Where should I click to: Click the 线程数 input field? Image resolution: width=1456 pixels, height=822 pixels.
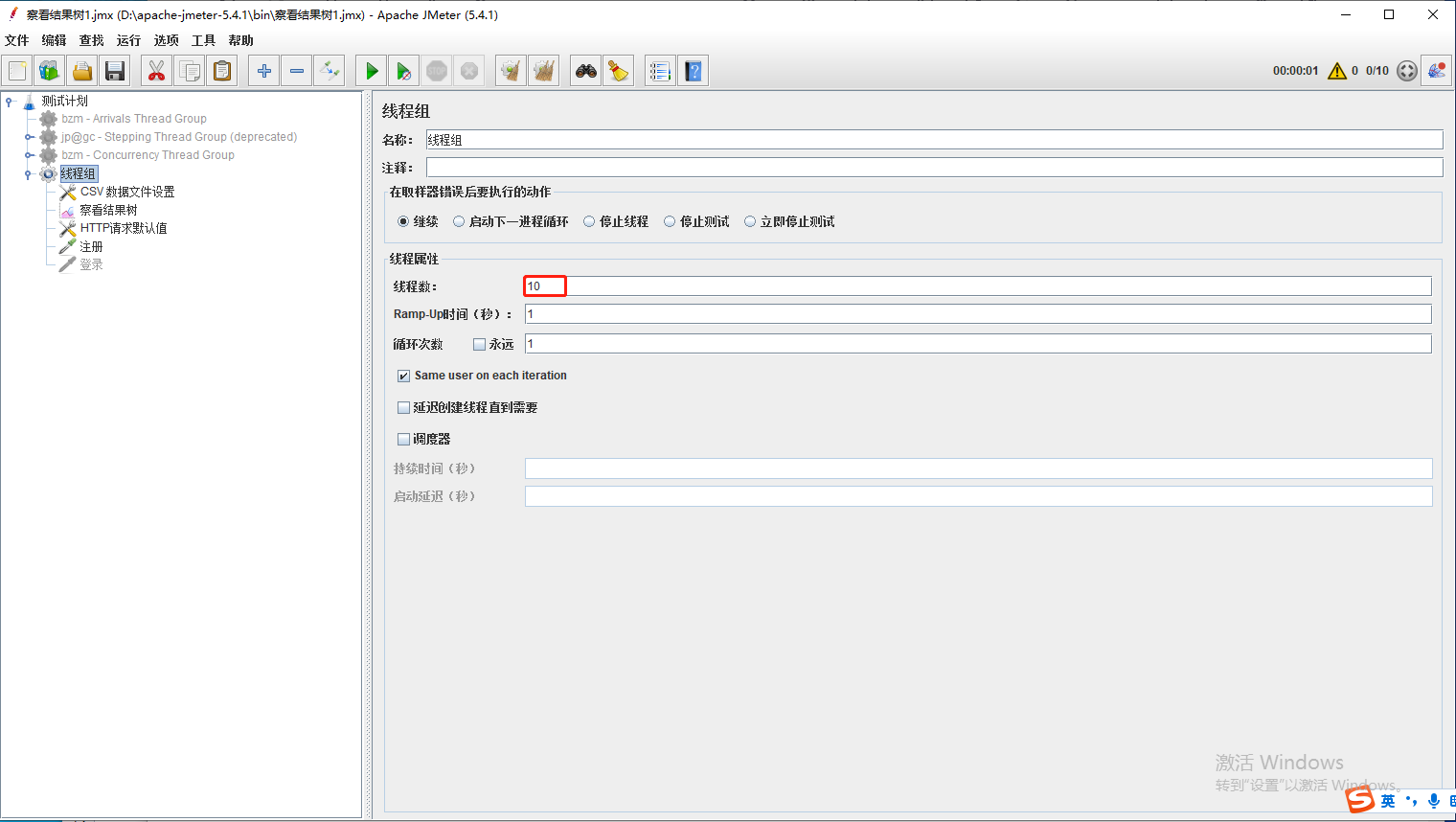pyautogui.click(x=978, y=285)
